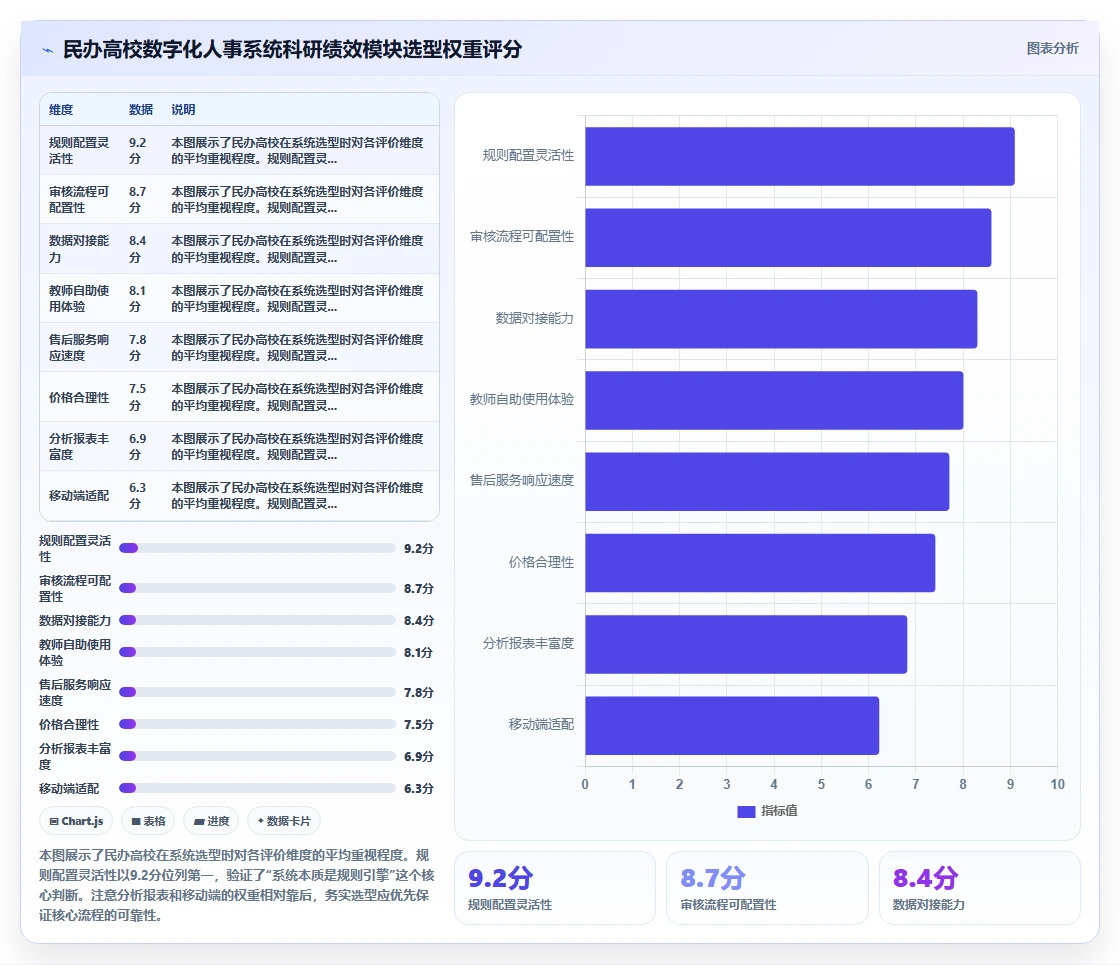Click the 移动端适配 chart axis label
The image size is (1120, 965).
(541, 724)
